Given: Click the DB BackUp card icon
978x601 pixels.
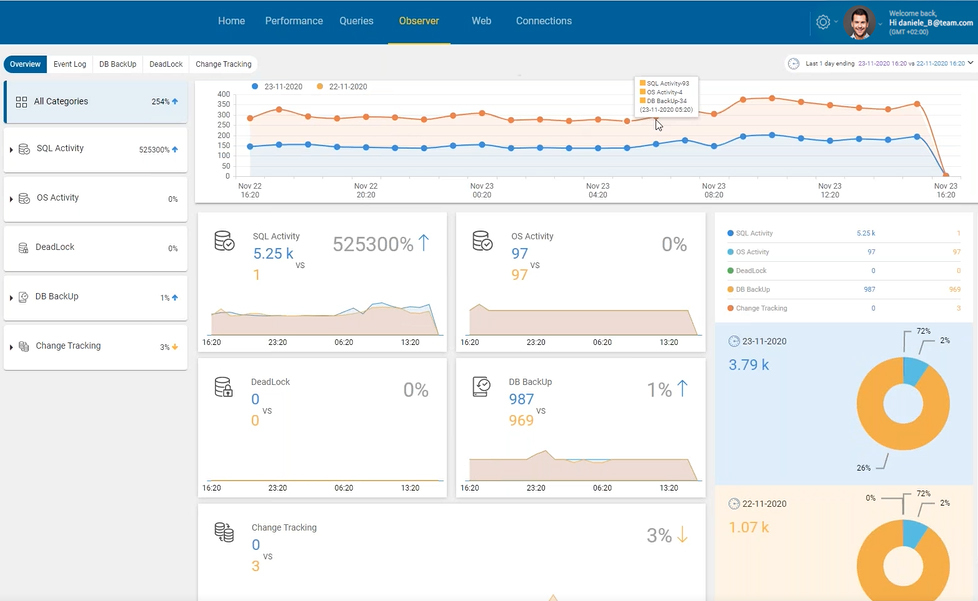Looking at the screenshot, I should pyautogui.click(x=482, y=387).
